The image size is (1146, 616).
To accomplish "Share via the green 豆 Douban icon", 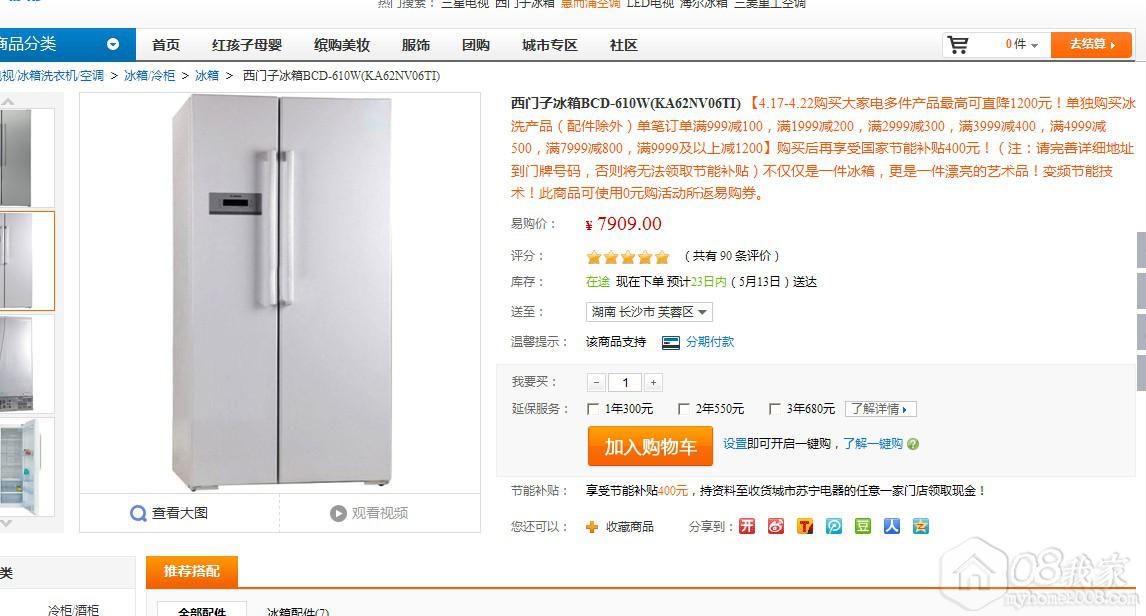I will pyautogui.click(x=862, y=526).
